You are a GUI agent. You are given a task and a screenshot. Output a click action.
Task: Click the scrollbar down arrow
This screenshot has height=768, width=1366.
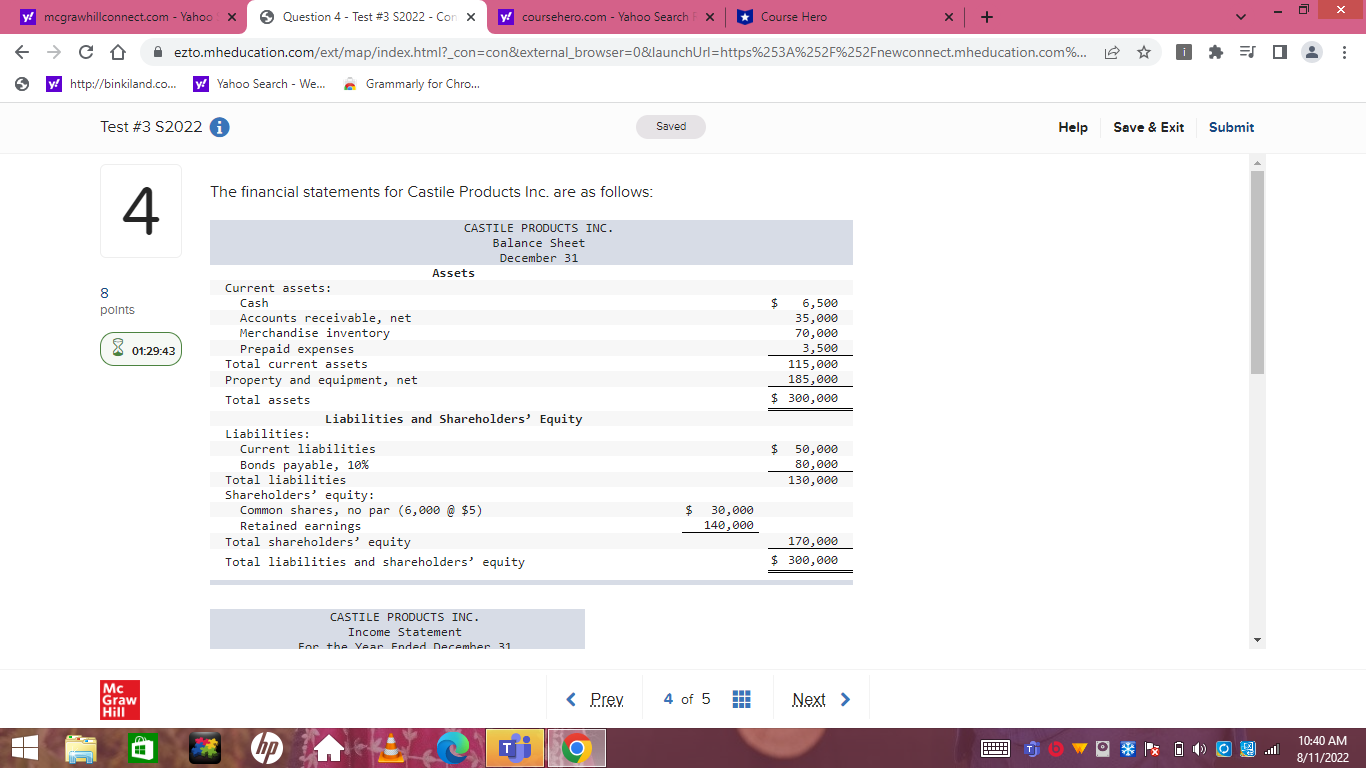[1257, 640]
